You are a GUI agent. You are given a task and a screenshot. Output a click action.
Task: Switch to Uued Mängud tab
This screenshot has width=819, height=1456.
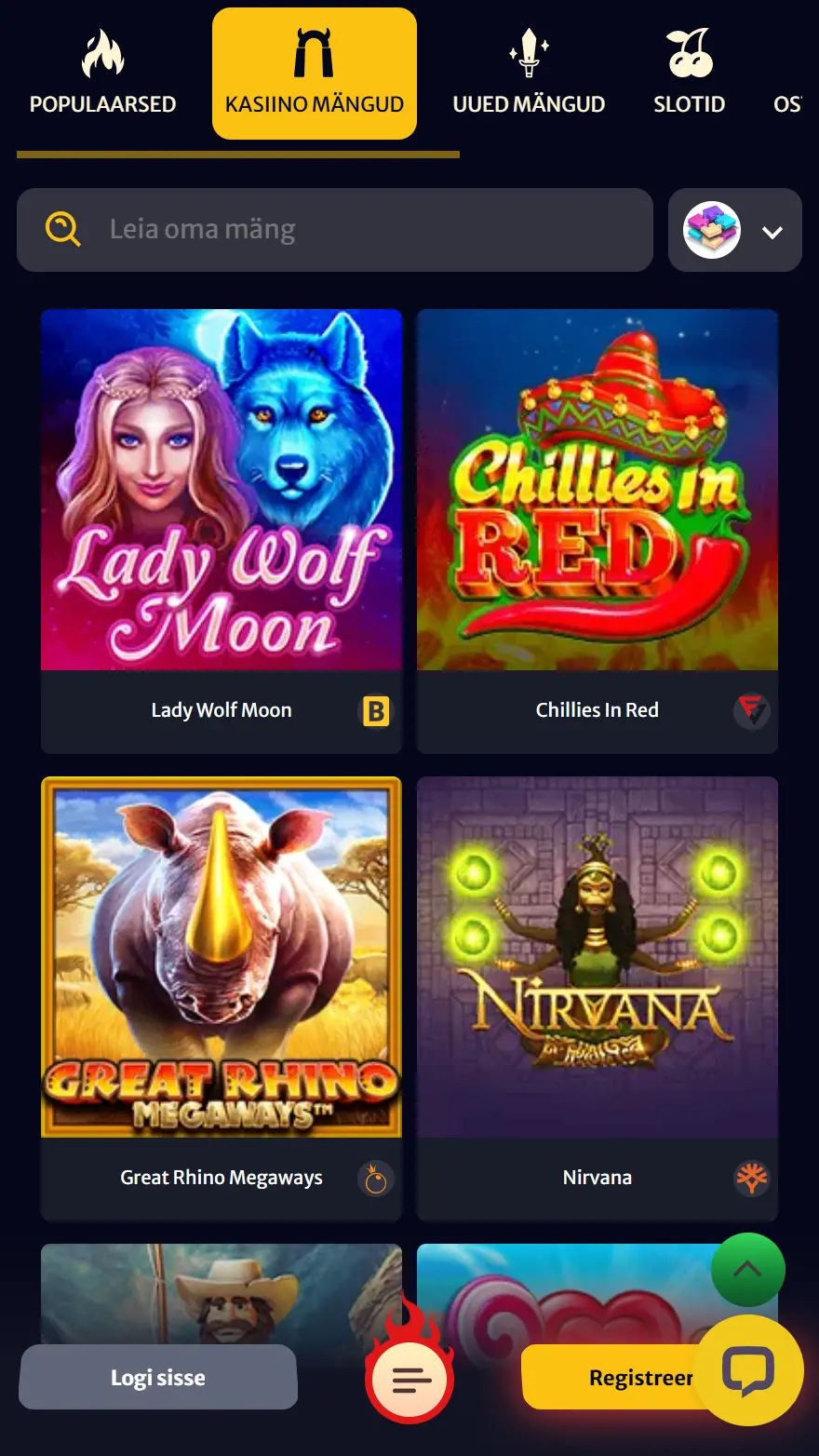(x=529, y=73)
